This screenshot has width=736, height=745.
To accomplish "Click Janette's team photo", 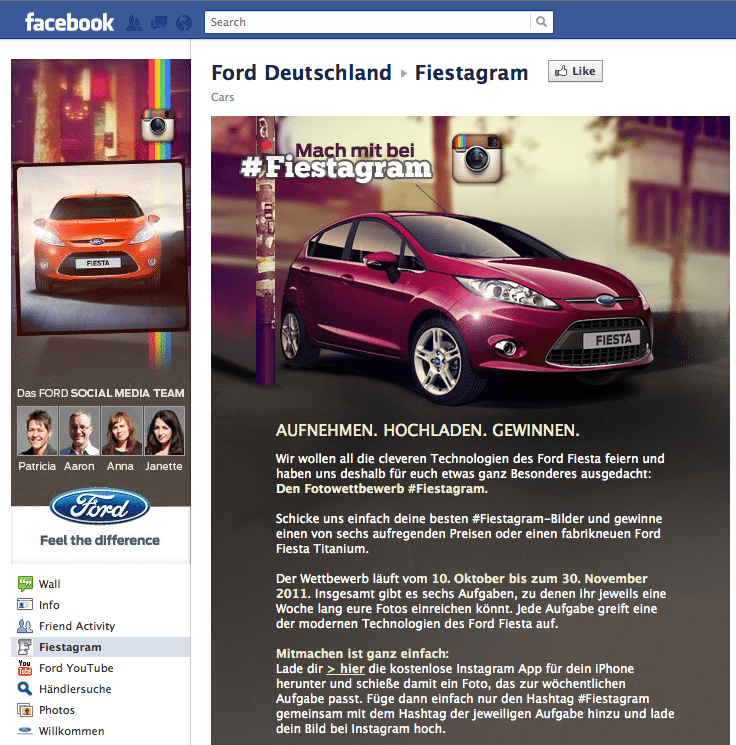I will tap(164, 430).
